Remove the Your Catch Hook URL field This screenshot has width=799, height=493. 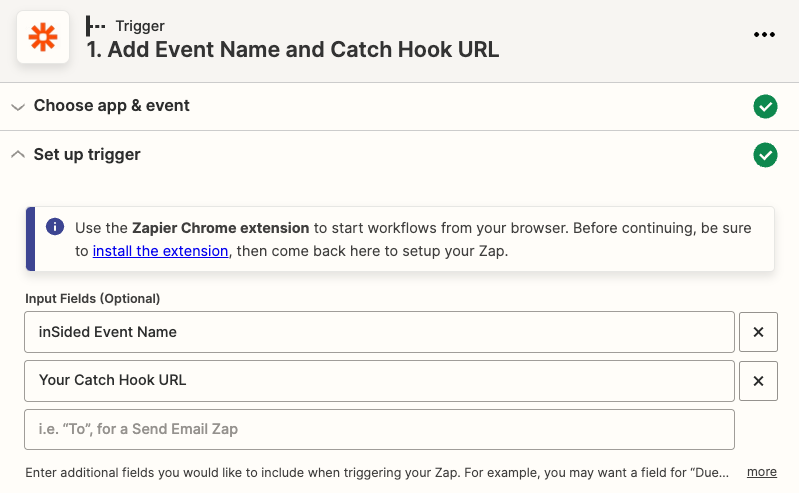click(x=758, y=381)
